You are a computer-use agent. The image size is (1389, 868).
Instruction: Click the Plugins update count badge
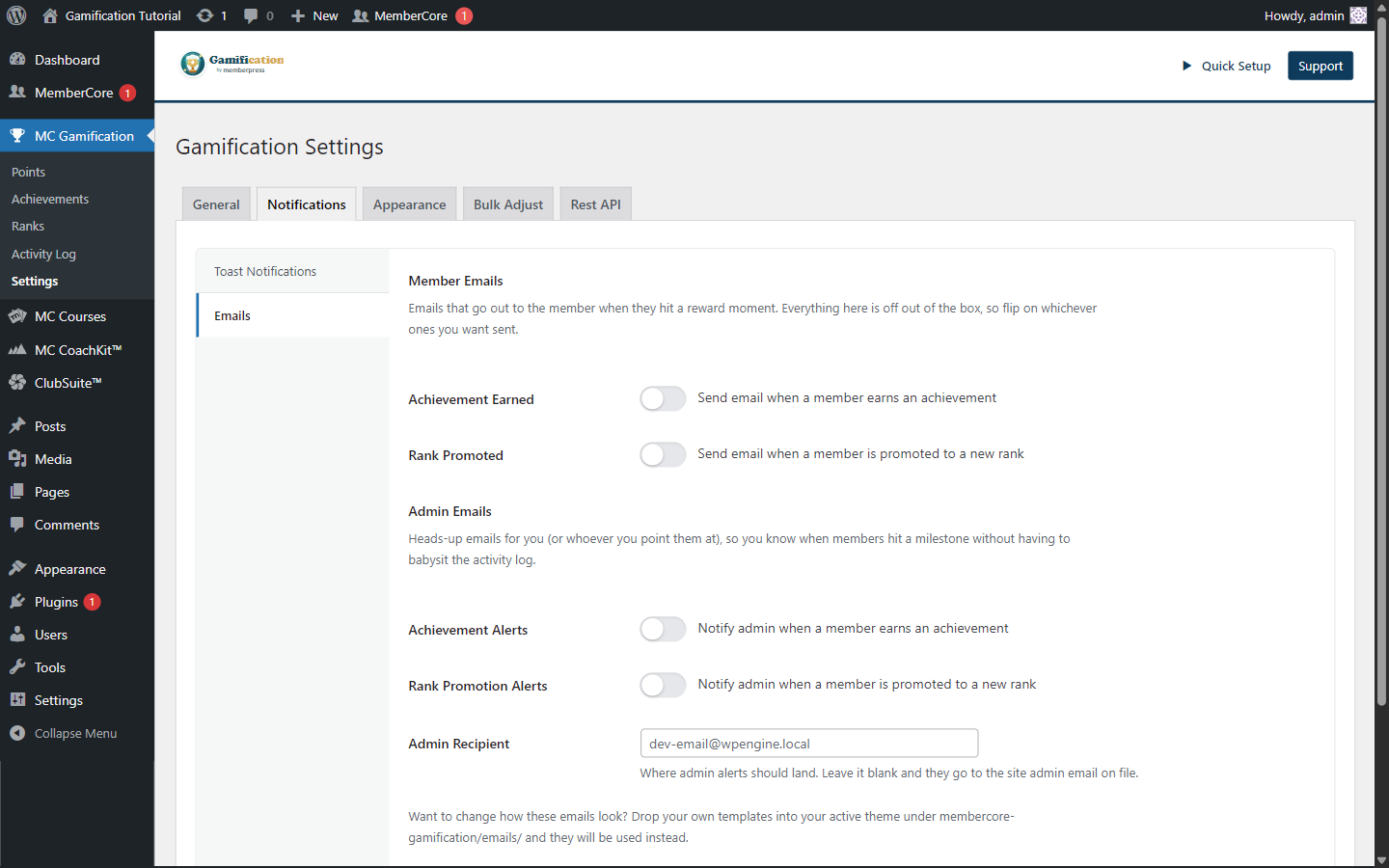tap(93, 602)
